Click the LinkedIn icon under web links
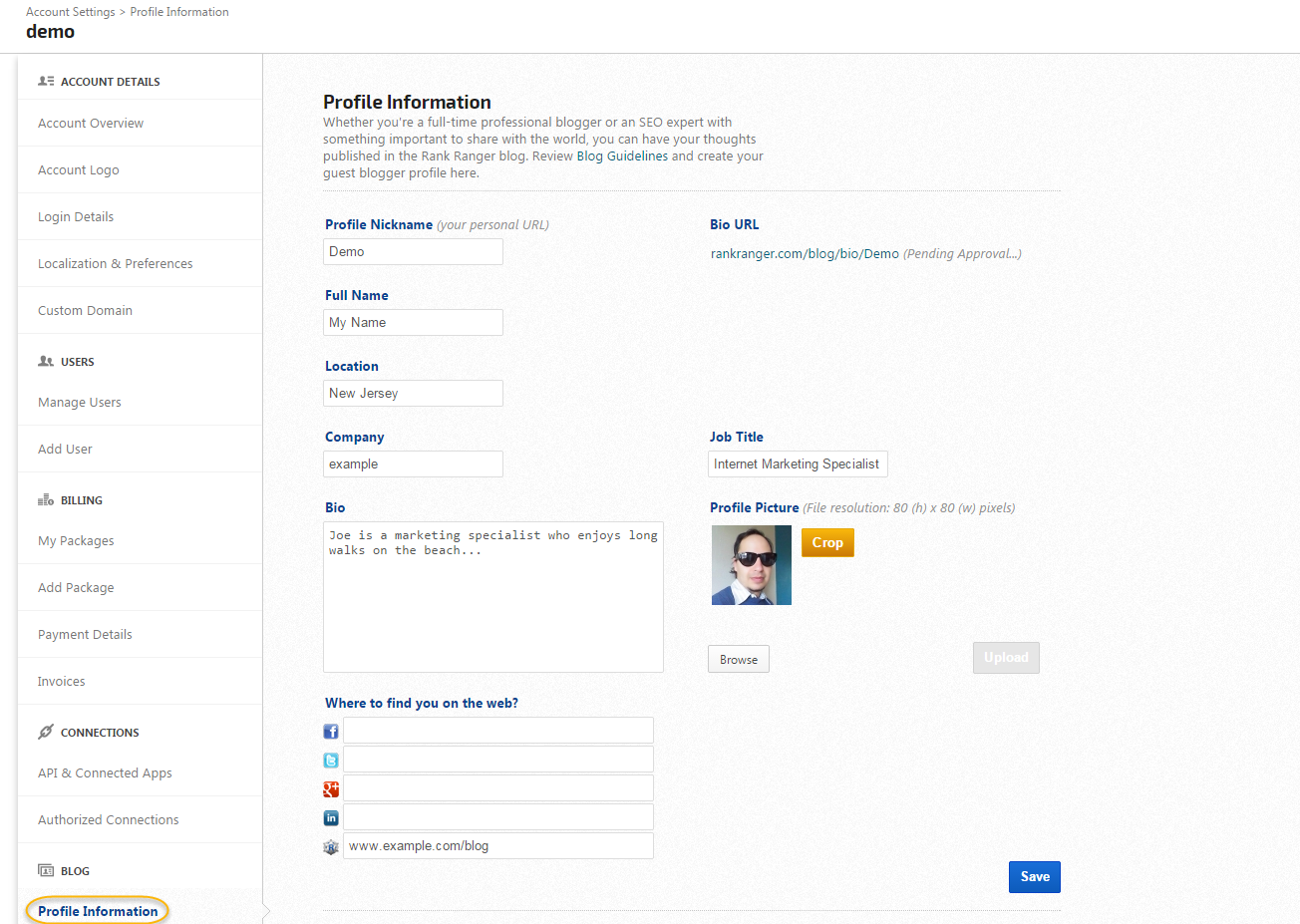 pos(331,818)
